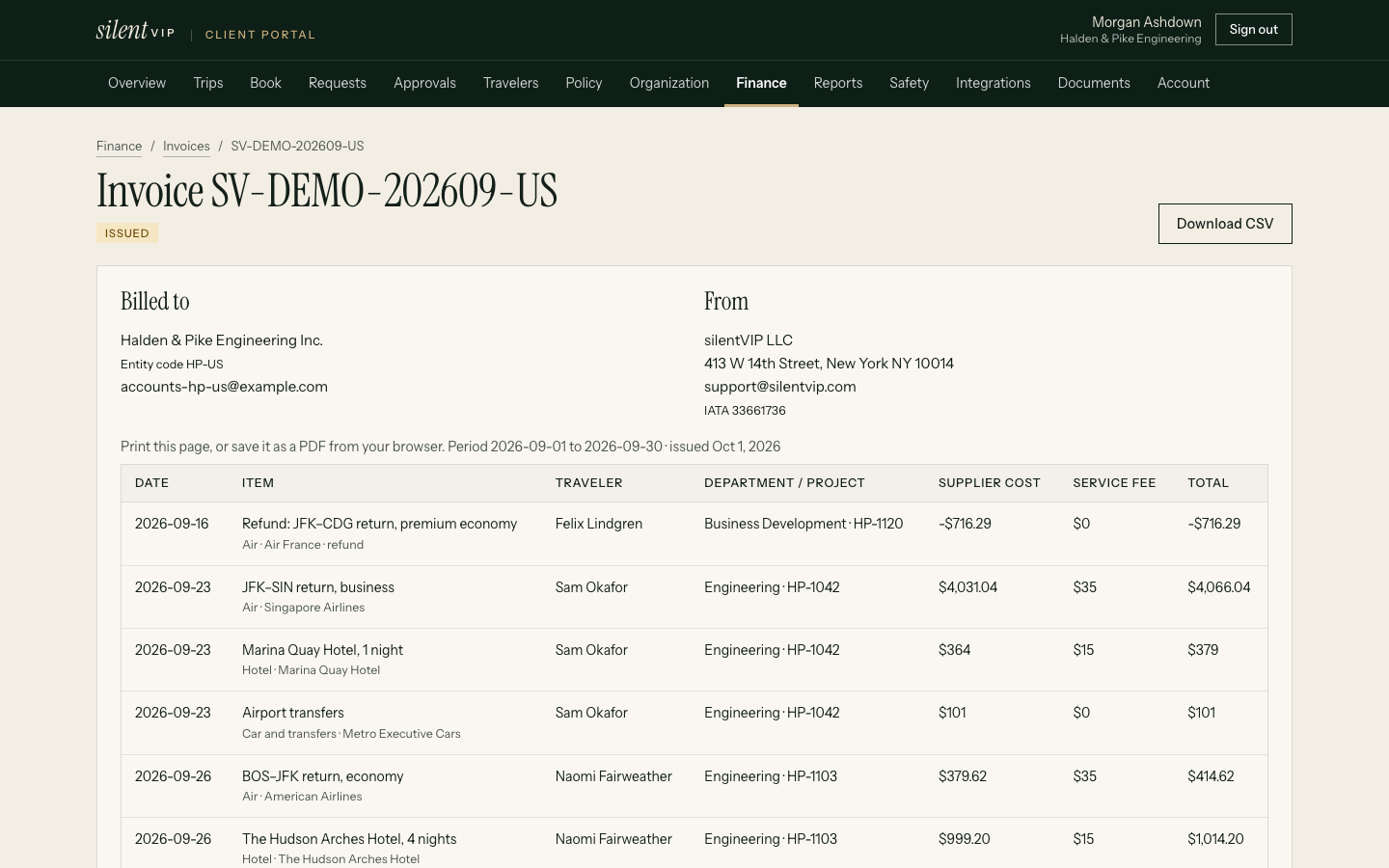Viewport: 1389px width, 868px height.
Task: Click the $1,014.20 total value
Action: pos(1215,839)
